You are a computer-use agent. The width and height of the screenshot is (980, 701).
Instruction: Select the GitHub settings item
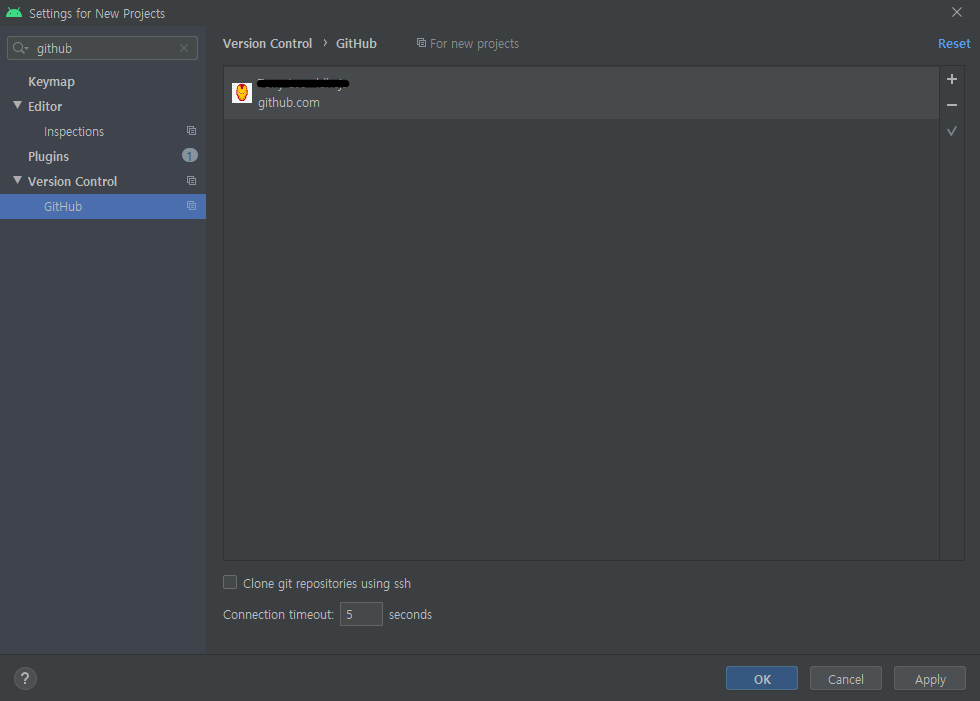(103, 206)
